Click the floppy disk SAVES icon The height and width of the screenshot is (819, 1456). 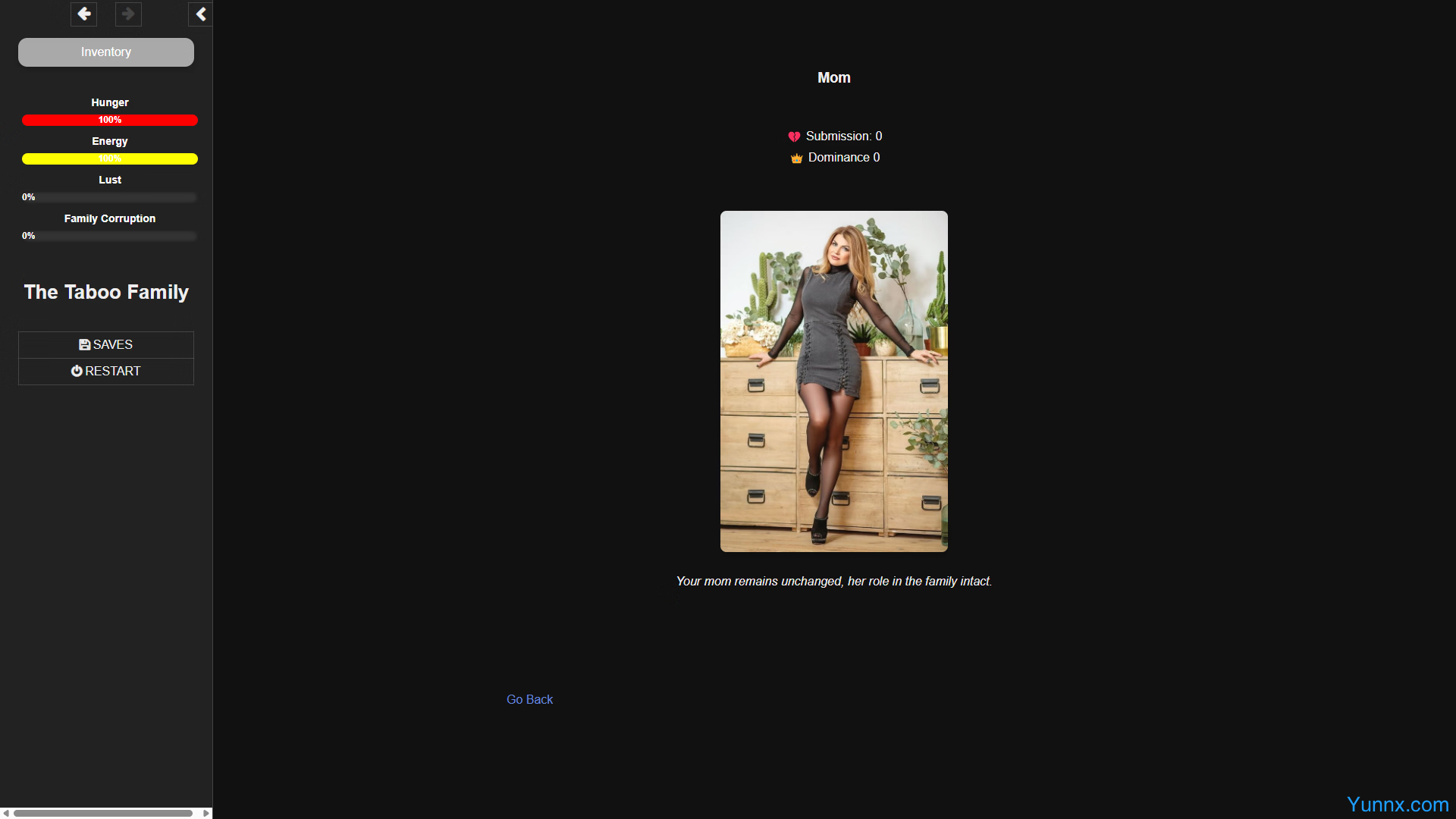click(x=84, y=345)
